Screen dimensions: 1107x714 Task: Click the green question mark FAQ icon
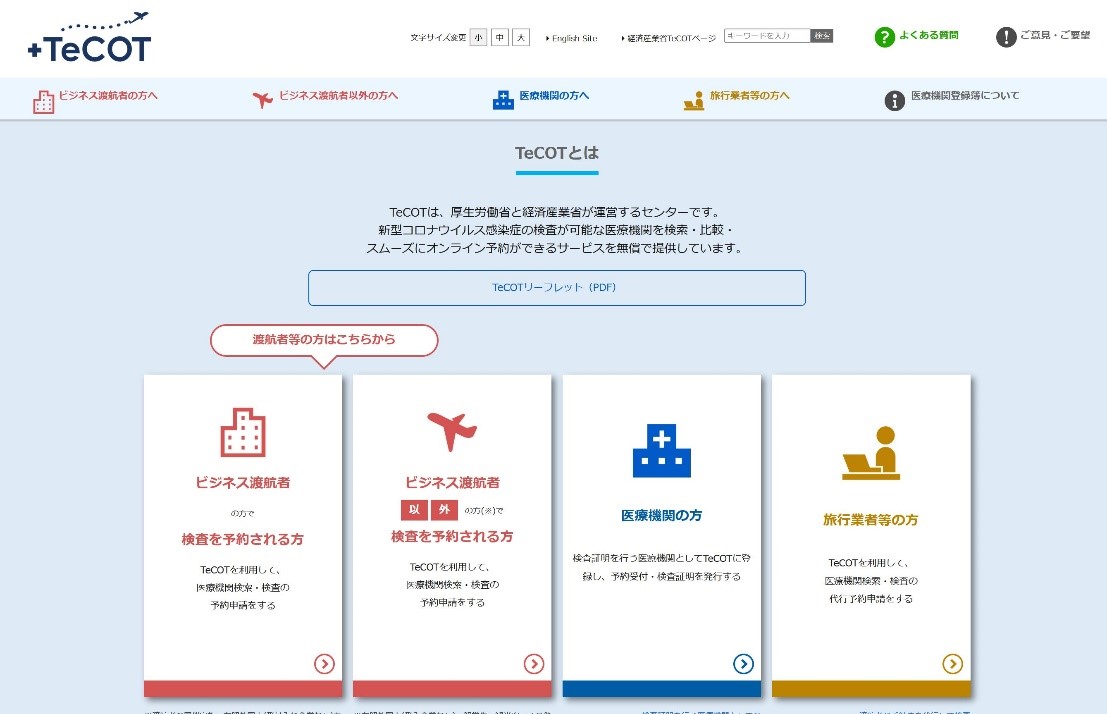pyautogui.click(x=884, y=37)
